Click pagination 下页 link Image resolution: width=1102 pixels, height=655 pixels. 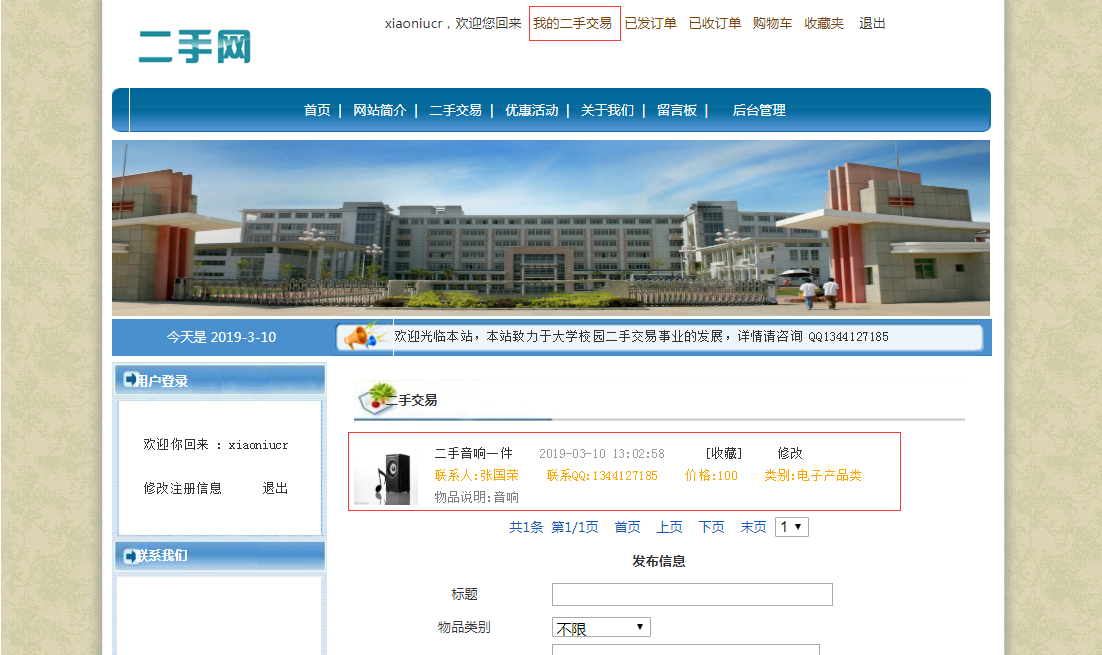tap(712, 527)
